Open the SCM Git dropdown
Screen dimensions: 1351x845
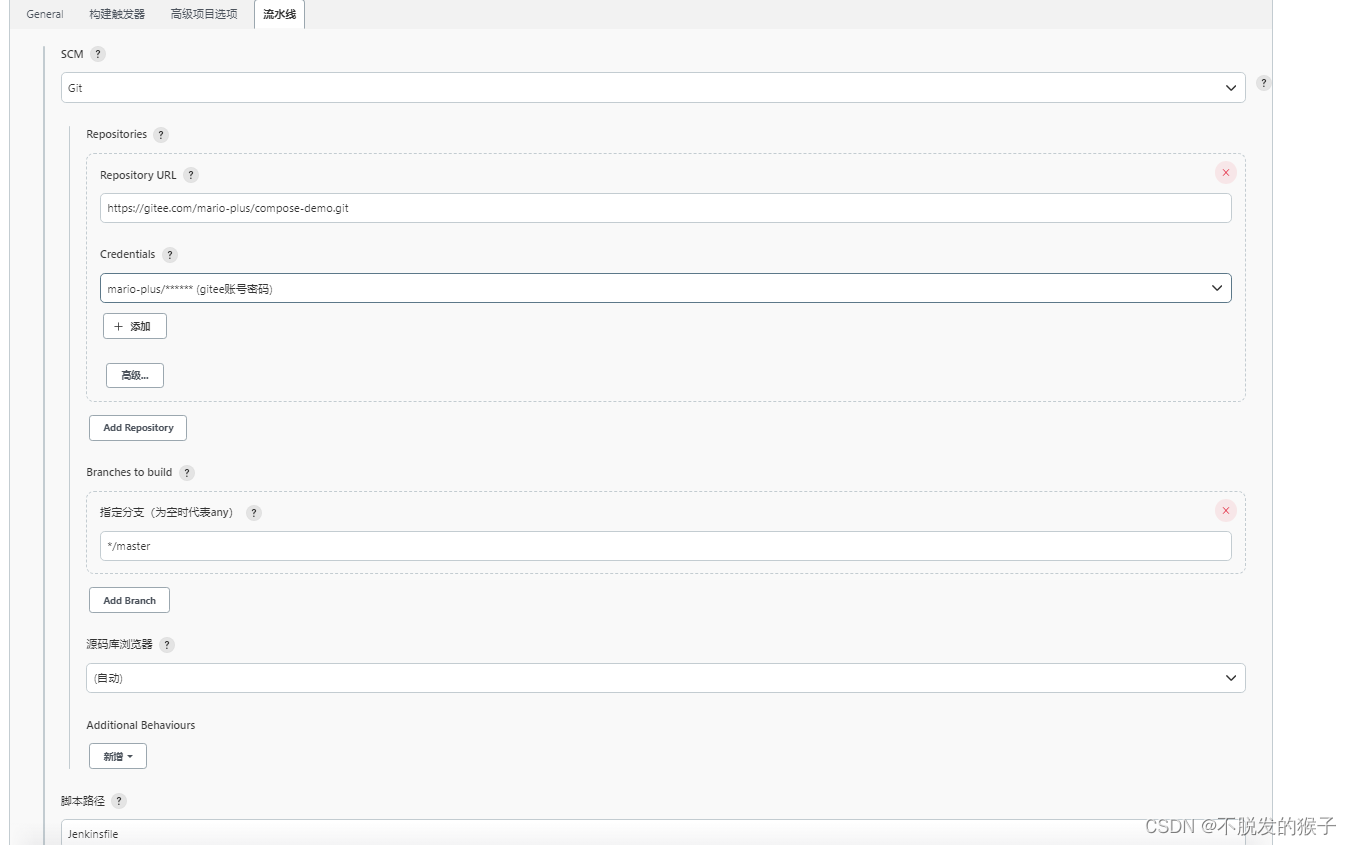coord(653,88)
